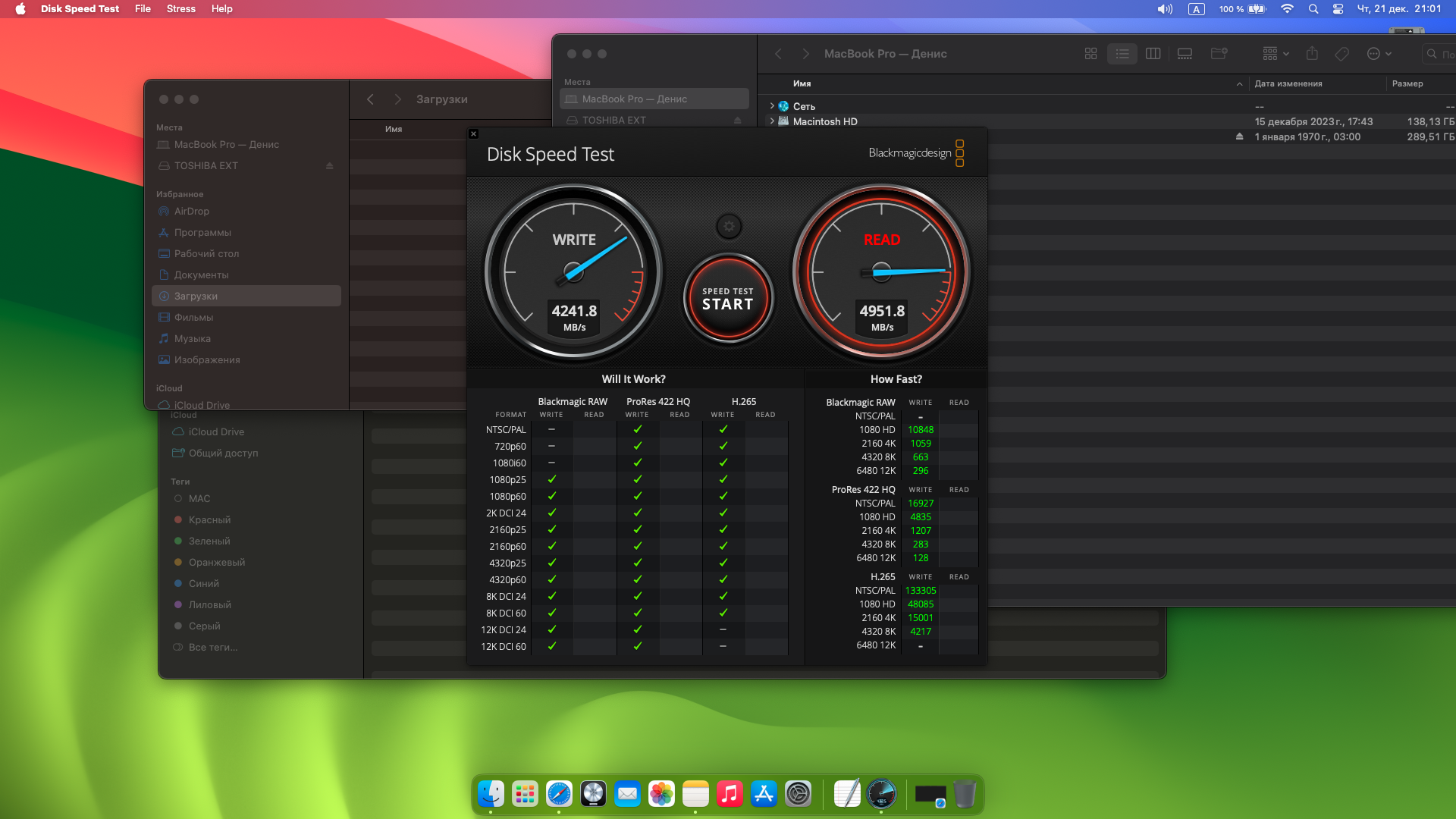The width and height of the screenshot is (1456, 819).
Task: Select the Лиловый tag
Action: (x=261, y=604)
